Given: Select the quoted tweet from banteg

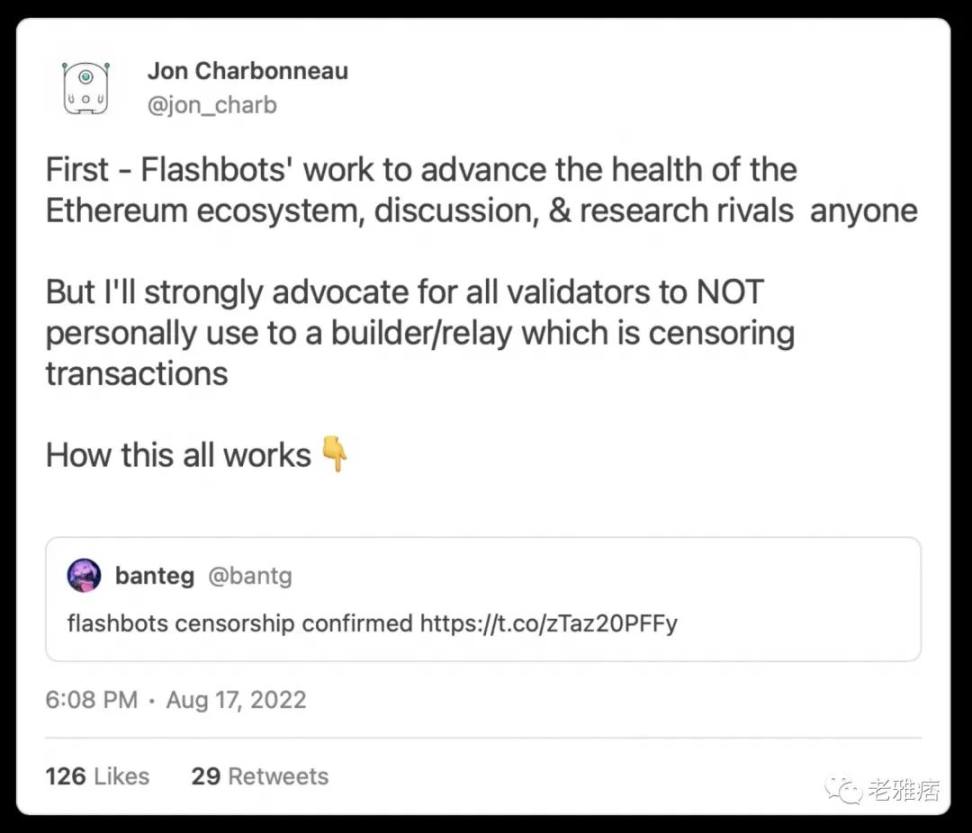Looking at the screenshot, I should (x=486, y=600).
